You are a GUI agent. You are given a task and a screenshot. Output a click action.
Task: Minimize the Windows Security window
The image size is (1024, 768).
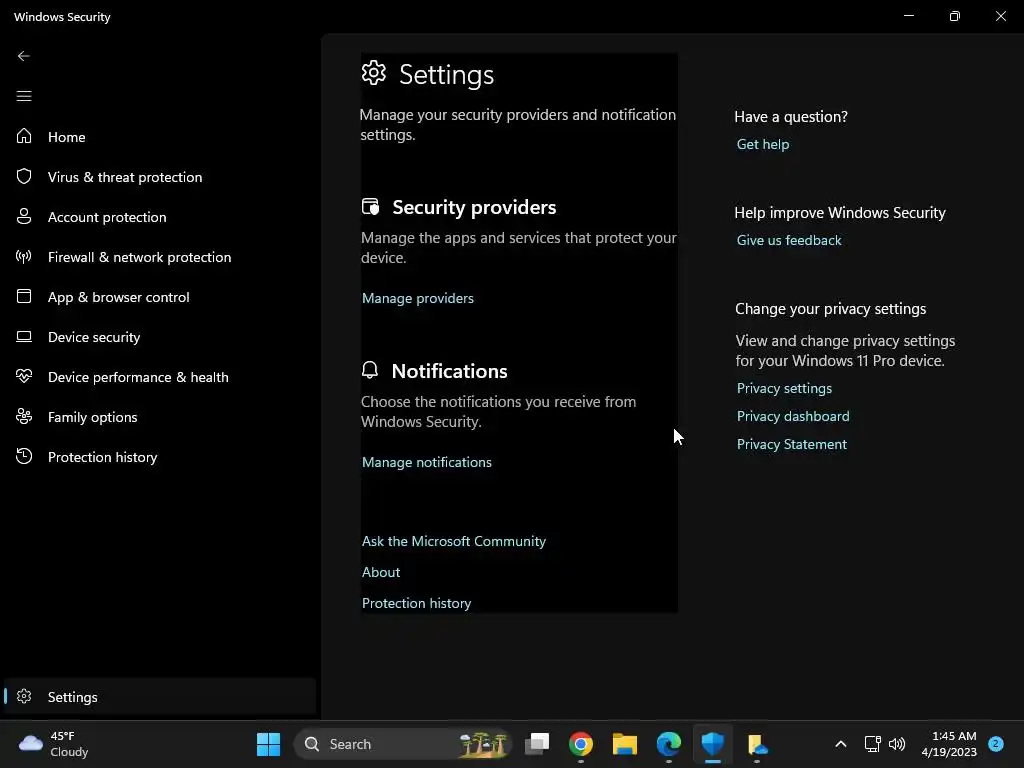point(908,16)
